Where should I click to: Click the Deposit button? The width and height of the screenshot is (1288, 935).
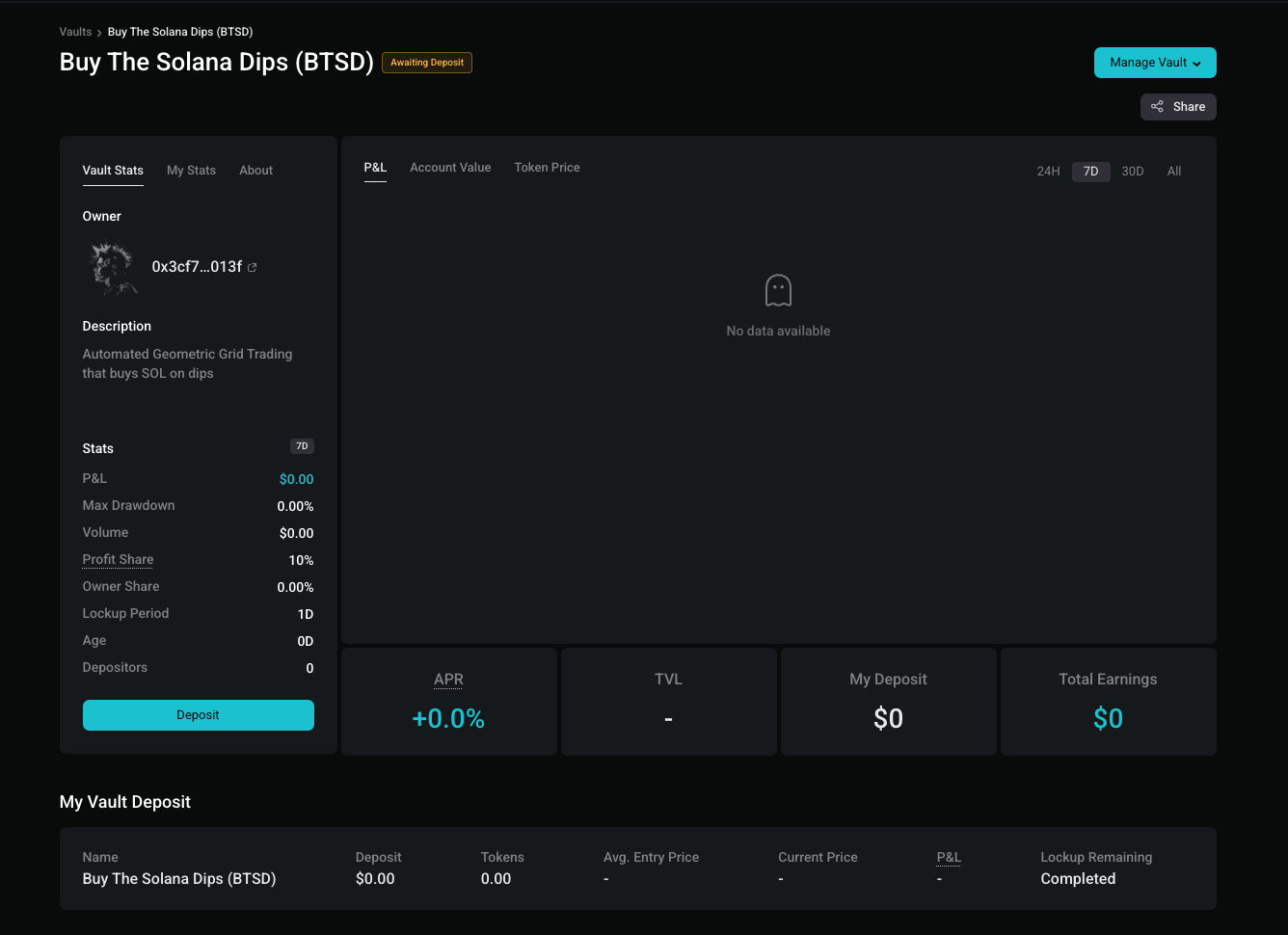point(198,715)
